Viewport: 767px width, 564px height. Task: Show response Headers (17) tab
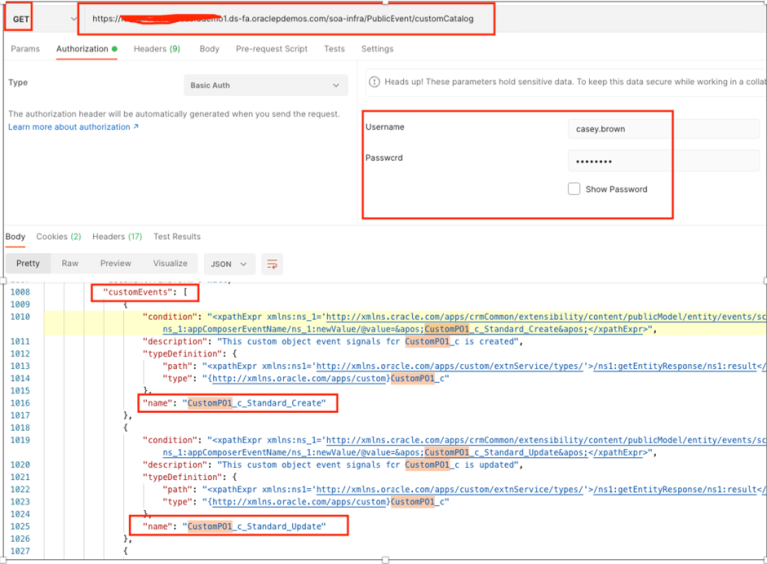pos(117,237)
